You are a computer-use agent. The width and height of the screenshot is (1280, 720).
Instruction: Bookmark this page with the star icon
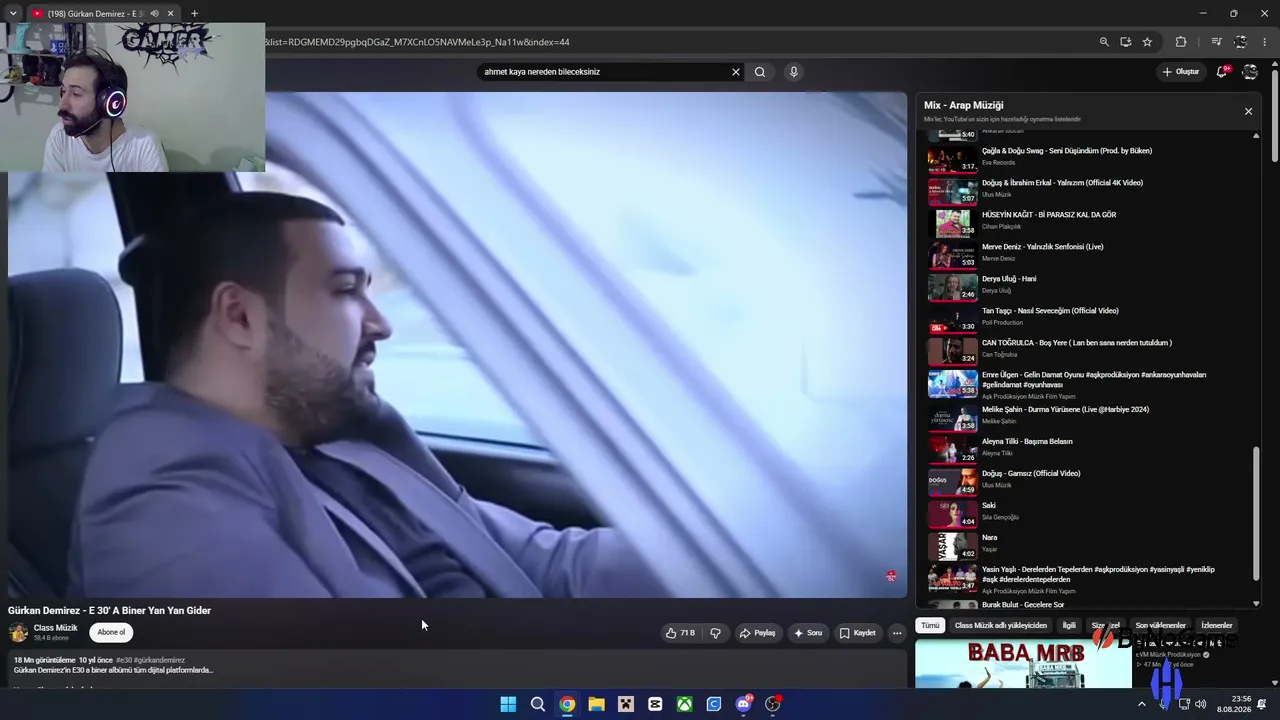pyautogui.click(x=1147, y=42)
